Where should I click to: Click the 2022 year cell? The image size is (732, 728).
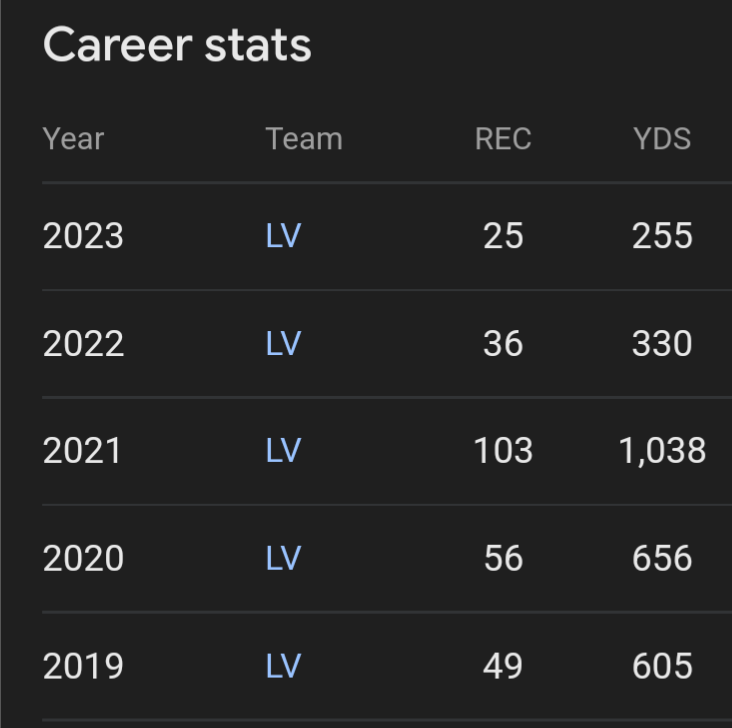pos(83,343)
